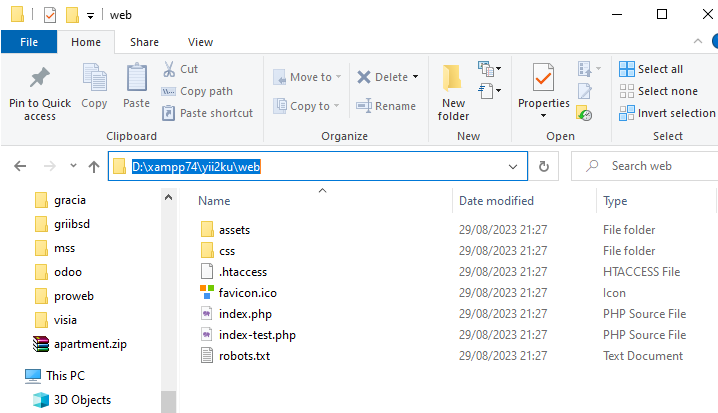Image resolution: width=718 pixels, height=413 pixels.
Task: Select the index-test.php file
Action: [x=257, y=335]
